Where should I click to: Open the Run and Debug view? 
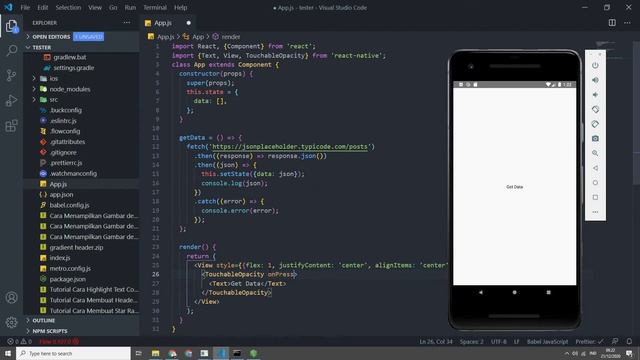[11, 100]
